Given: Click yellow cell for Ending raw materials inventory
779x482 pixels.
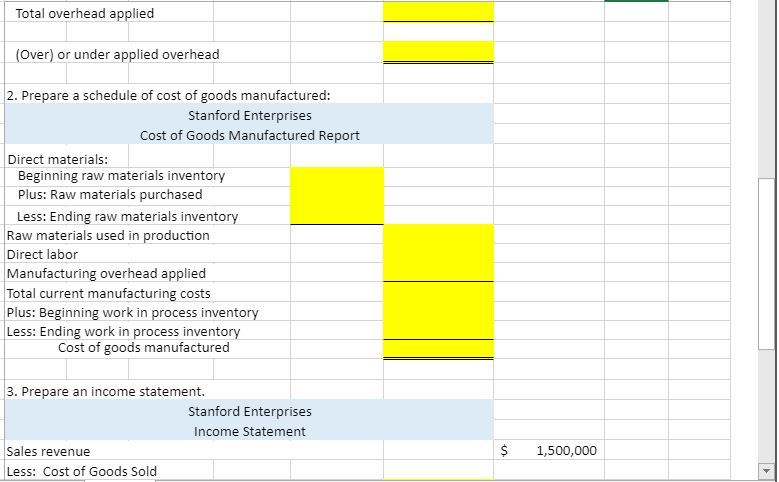Looking at the screenshot, I should point(337,215).
